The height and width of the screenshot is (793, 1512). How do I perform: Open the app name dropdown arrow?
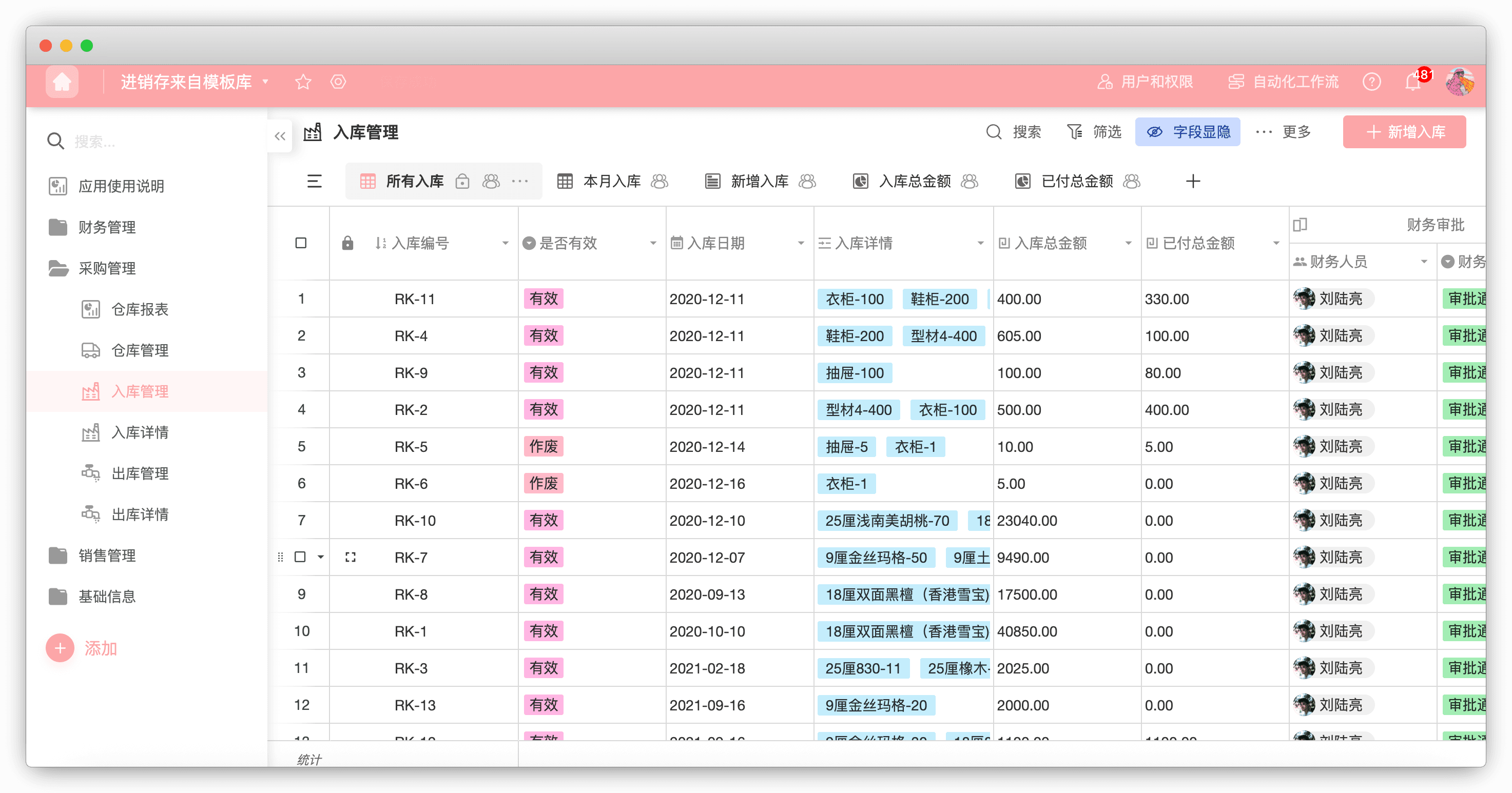click(265, 82)
